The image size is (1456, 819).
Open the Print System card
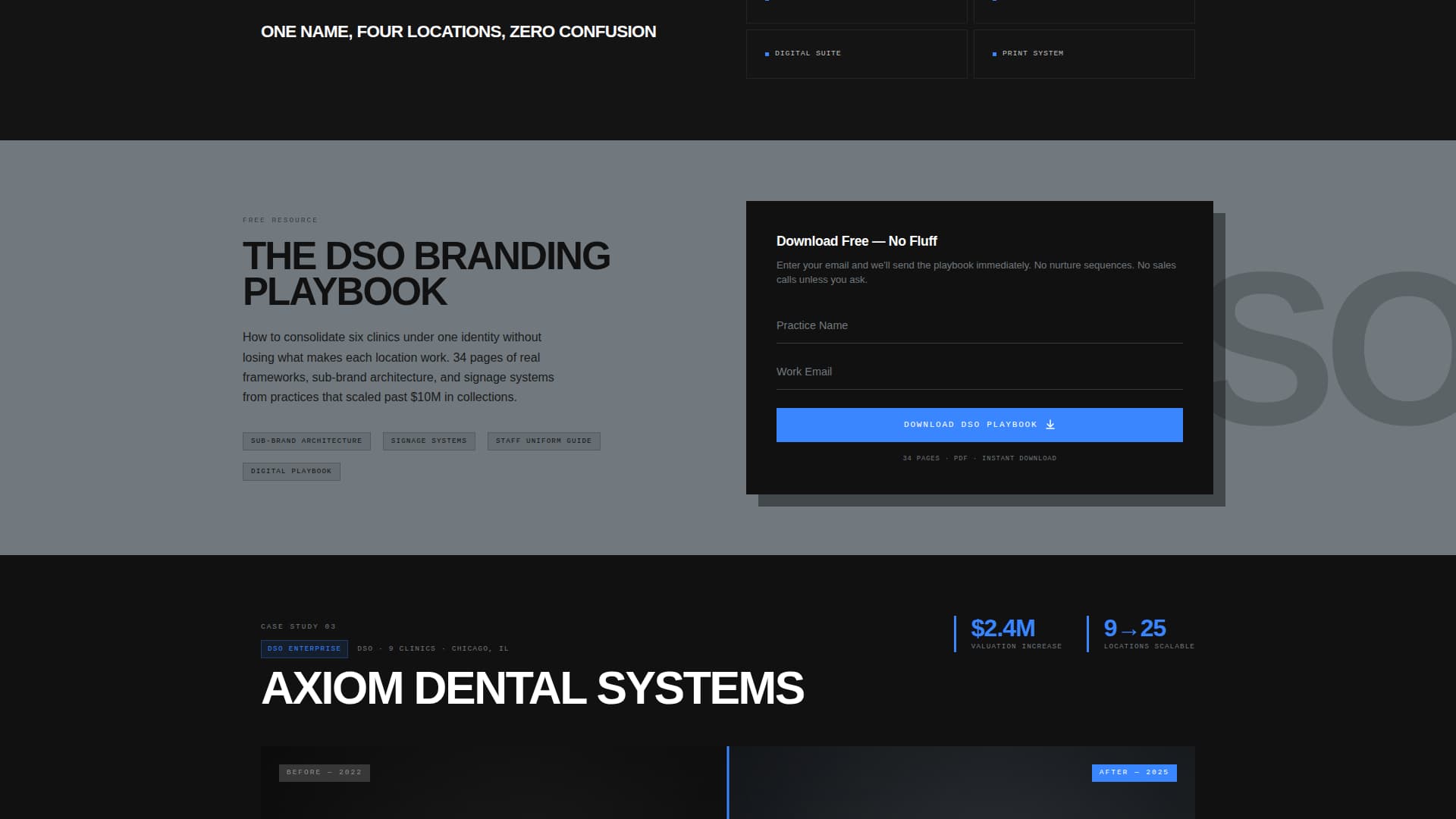[x=1084, y=54]
